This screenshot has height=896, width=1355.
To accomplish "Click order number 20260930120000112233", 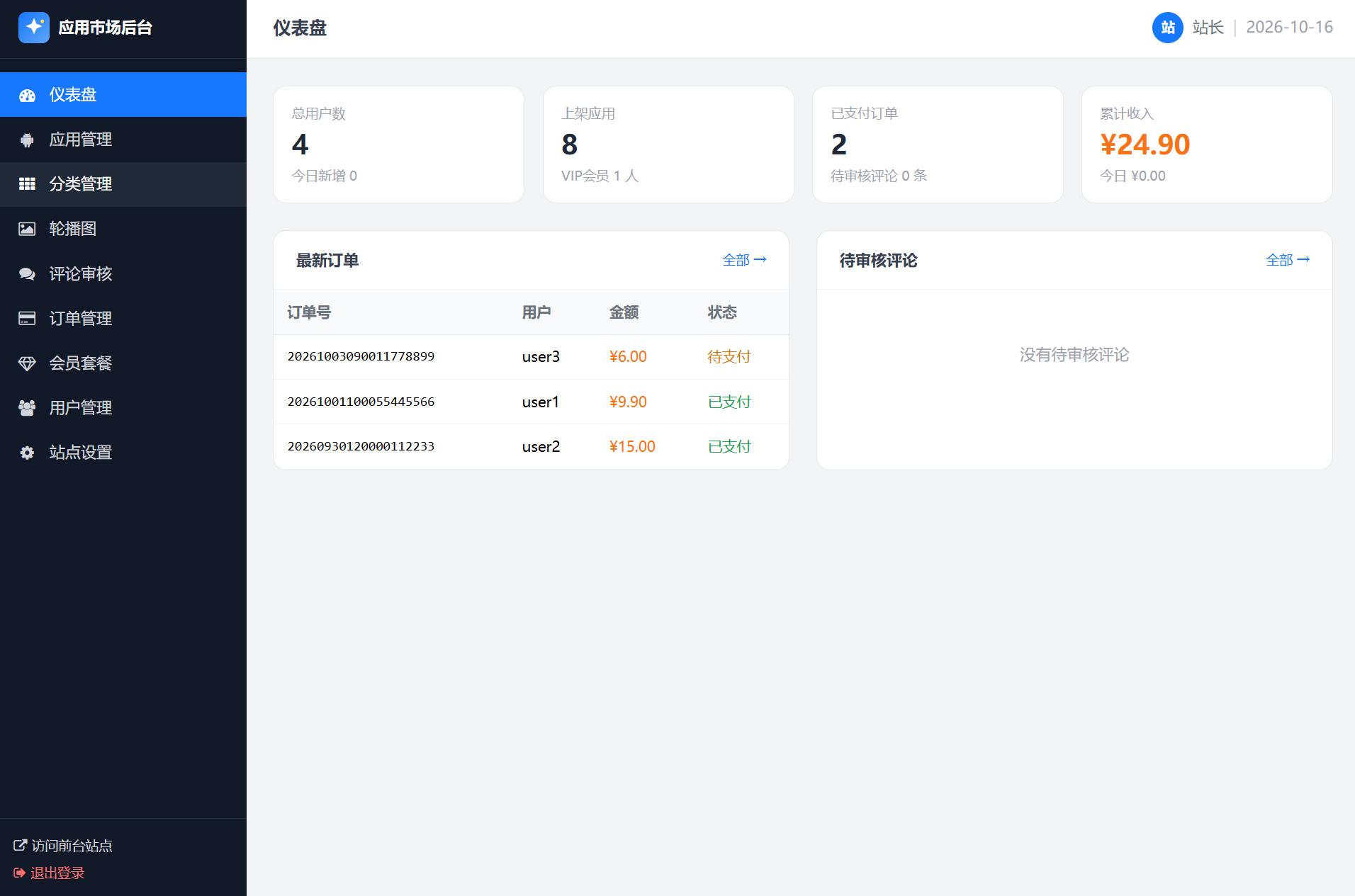I will coord(361,446).
